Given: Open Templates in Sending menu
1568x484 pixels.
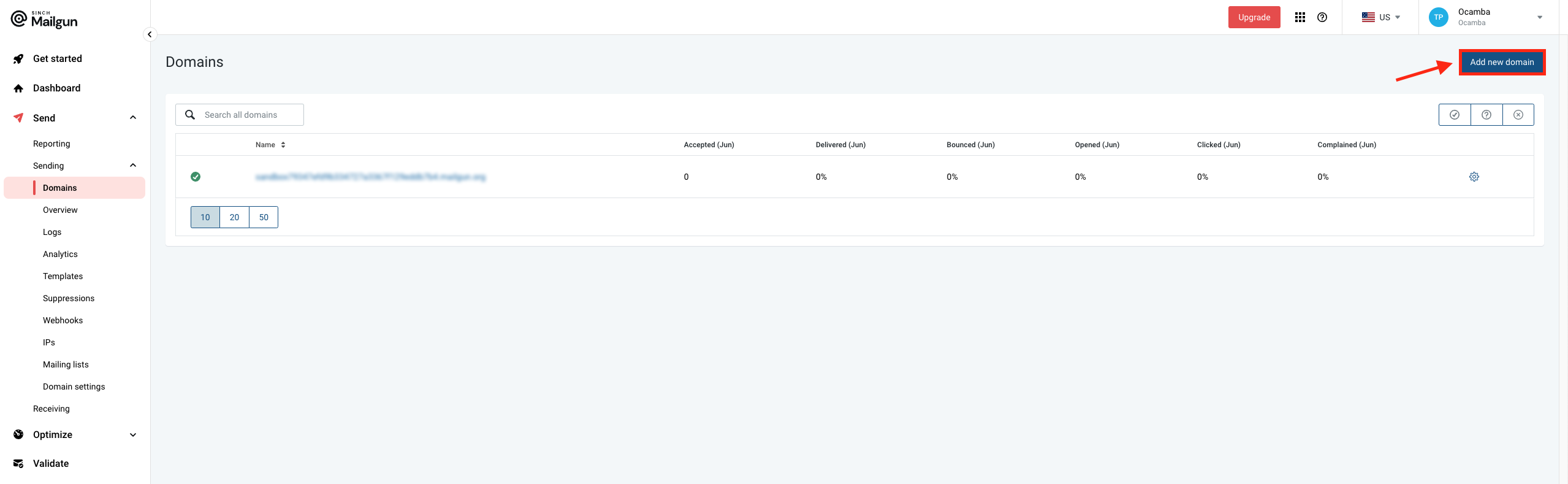Looking at the screenshot, I should coord(63,276).
